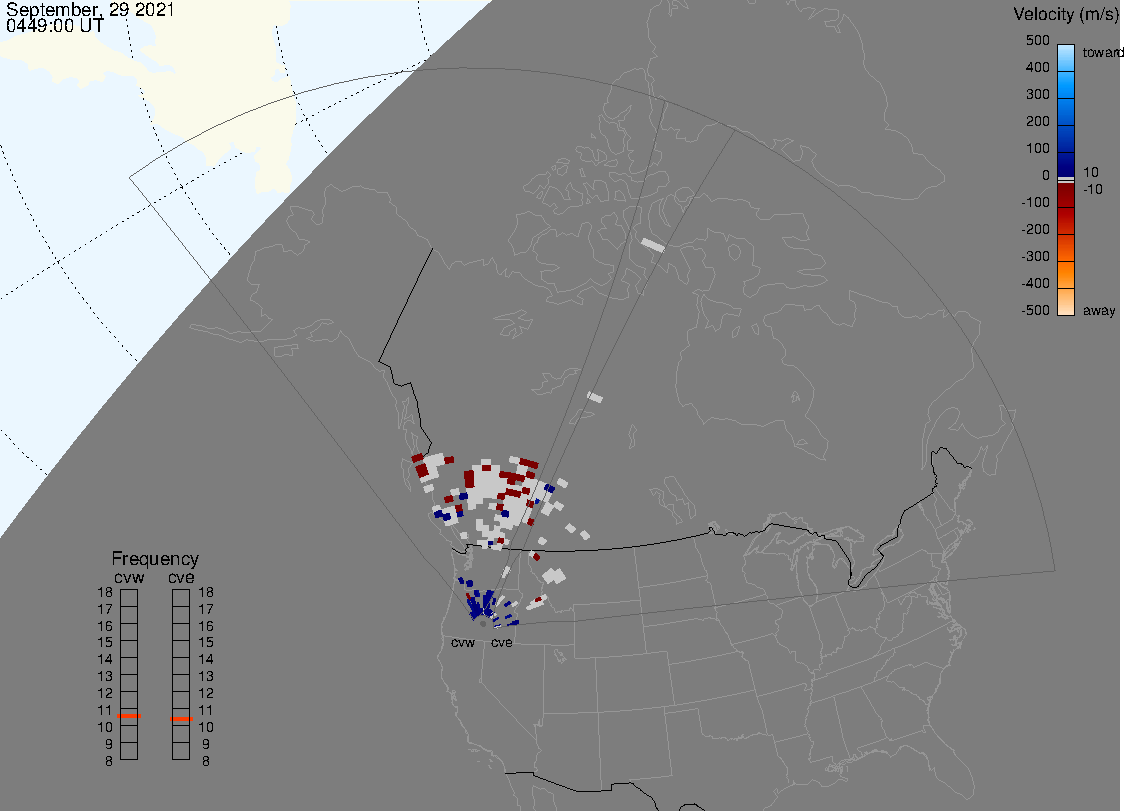Select the '-100' value on velocity scale

[x=1035, y=202]
